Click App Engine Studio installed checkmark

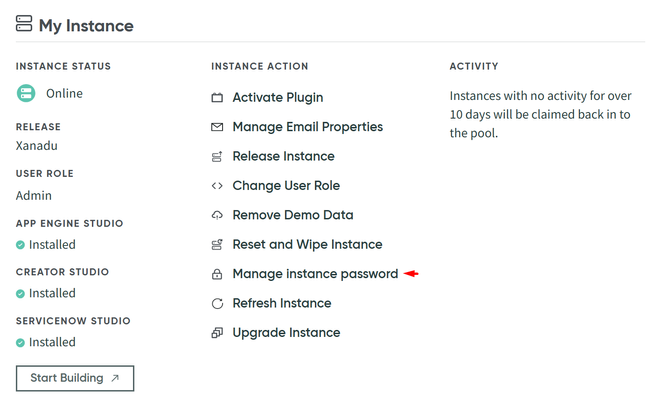[x=20, y=245]
